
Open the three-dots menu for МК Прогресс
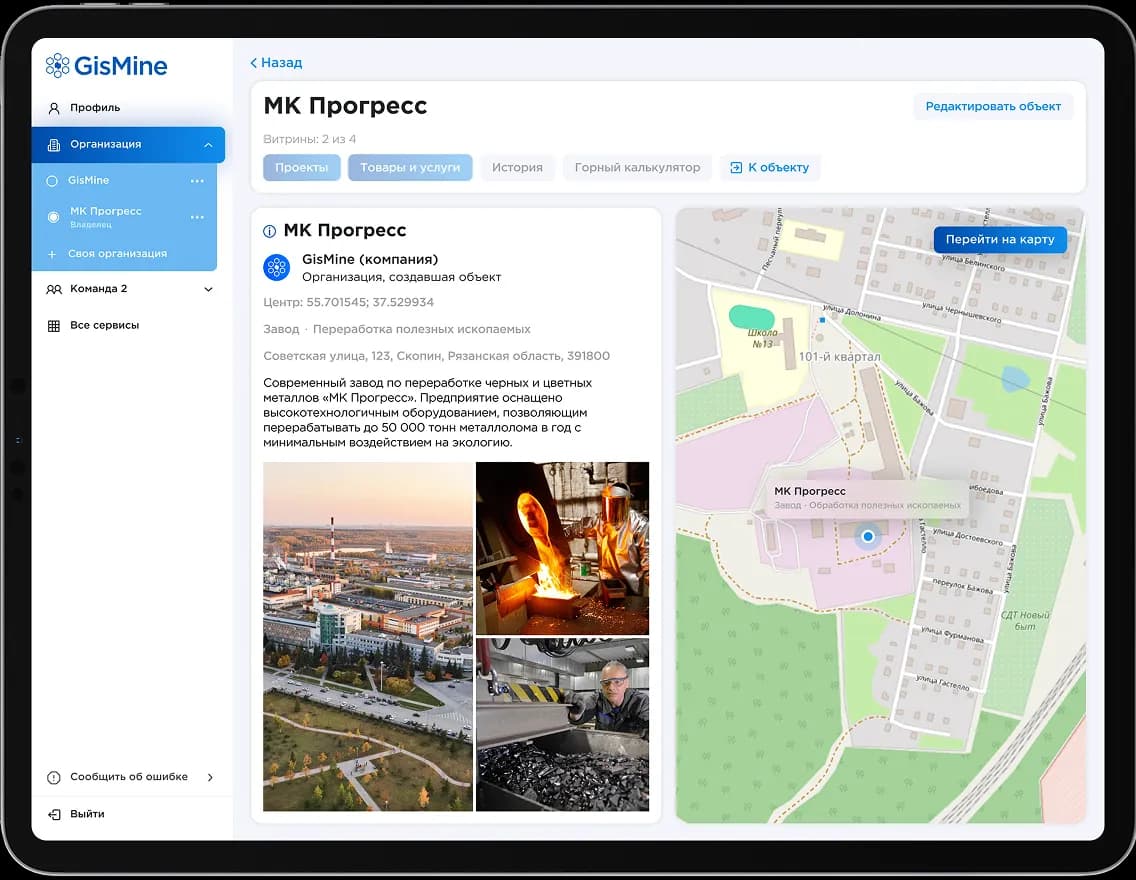[x=197, y=217]
